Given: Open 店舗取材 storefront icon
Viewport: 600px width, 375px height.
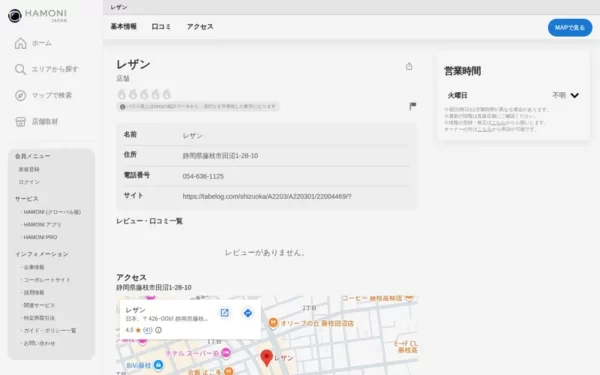Looking at the screenshot, I should 20,122.
